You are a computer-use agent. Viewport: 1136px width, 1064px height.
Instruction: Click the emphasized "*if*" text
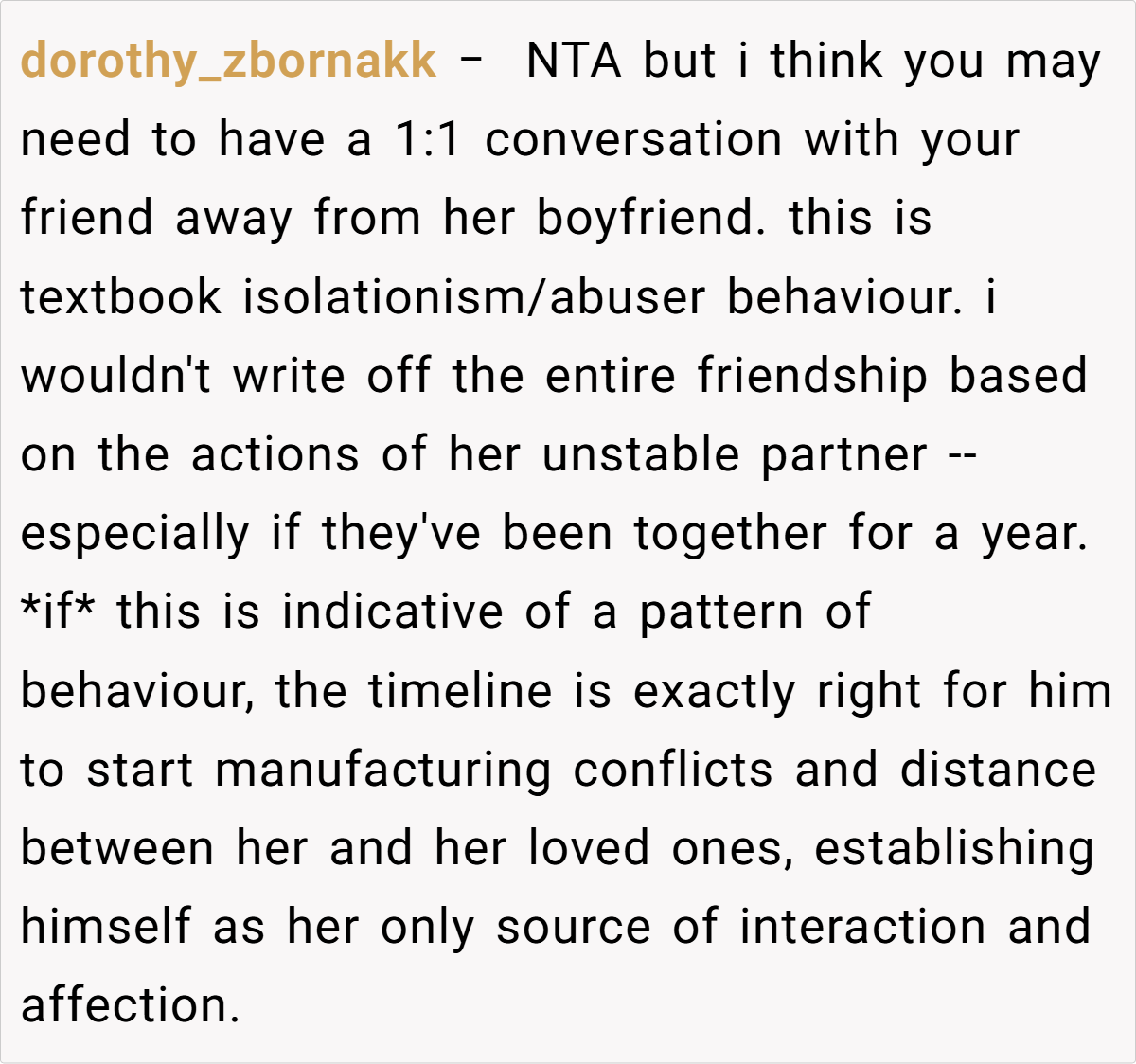(58, 612)
